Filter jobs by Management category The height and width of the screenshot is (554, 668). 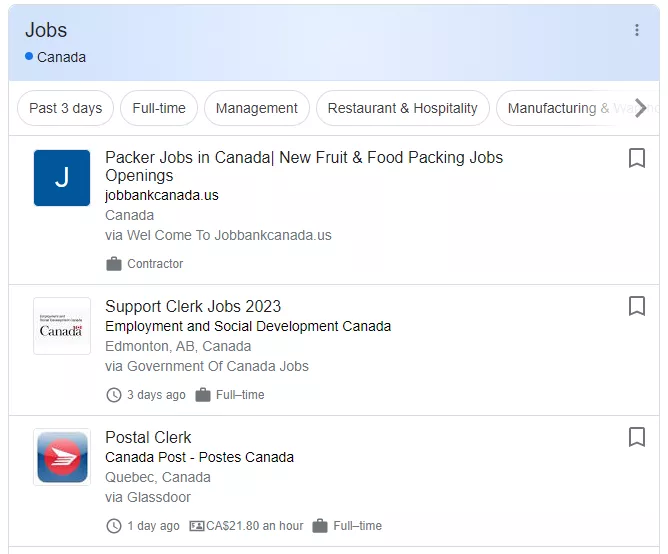(x=256, y=108)
